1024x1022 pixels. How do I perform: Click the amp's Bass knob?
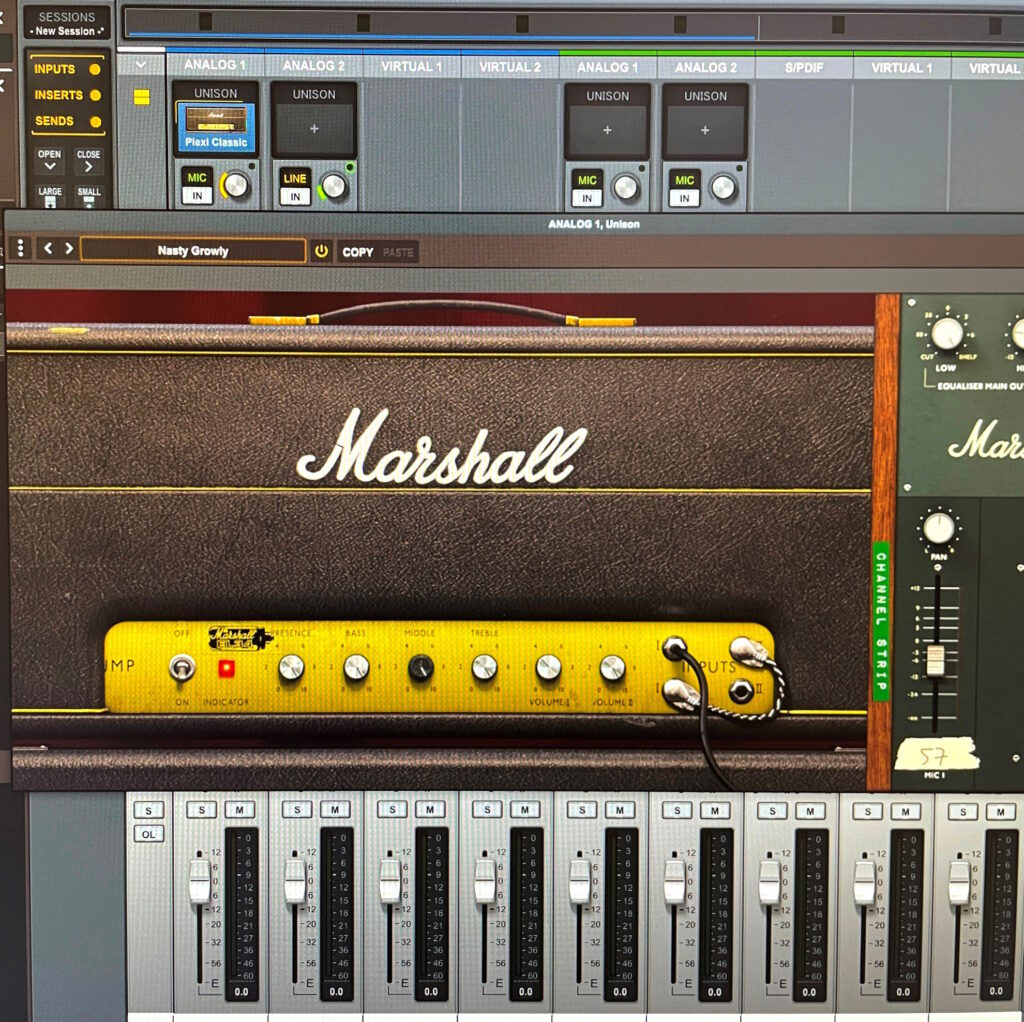coord(356,667)
